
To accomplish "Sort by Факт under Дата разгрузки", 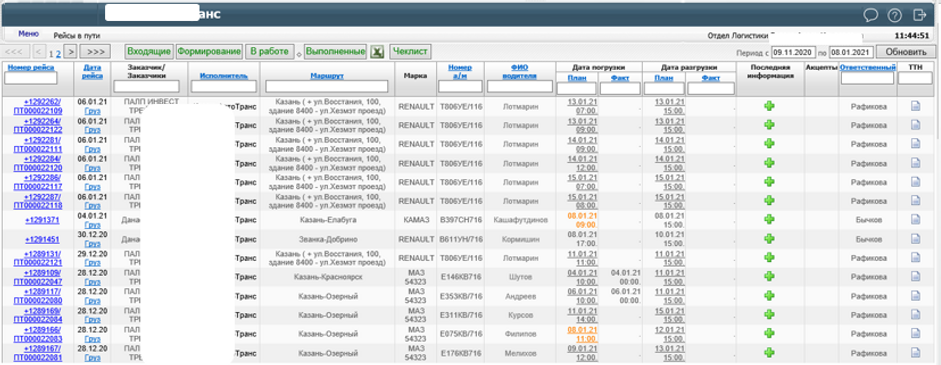I will (x=711, y=77).
